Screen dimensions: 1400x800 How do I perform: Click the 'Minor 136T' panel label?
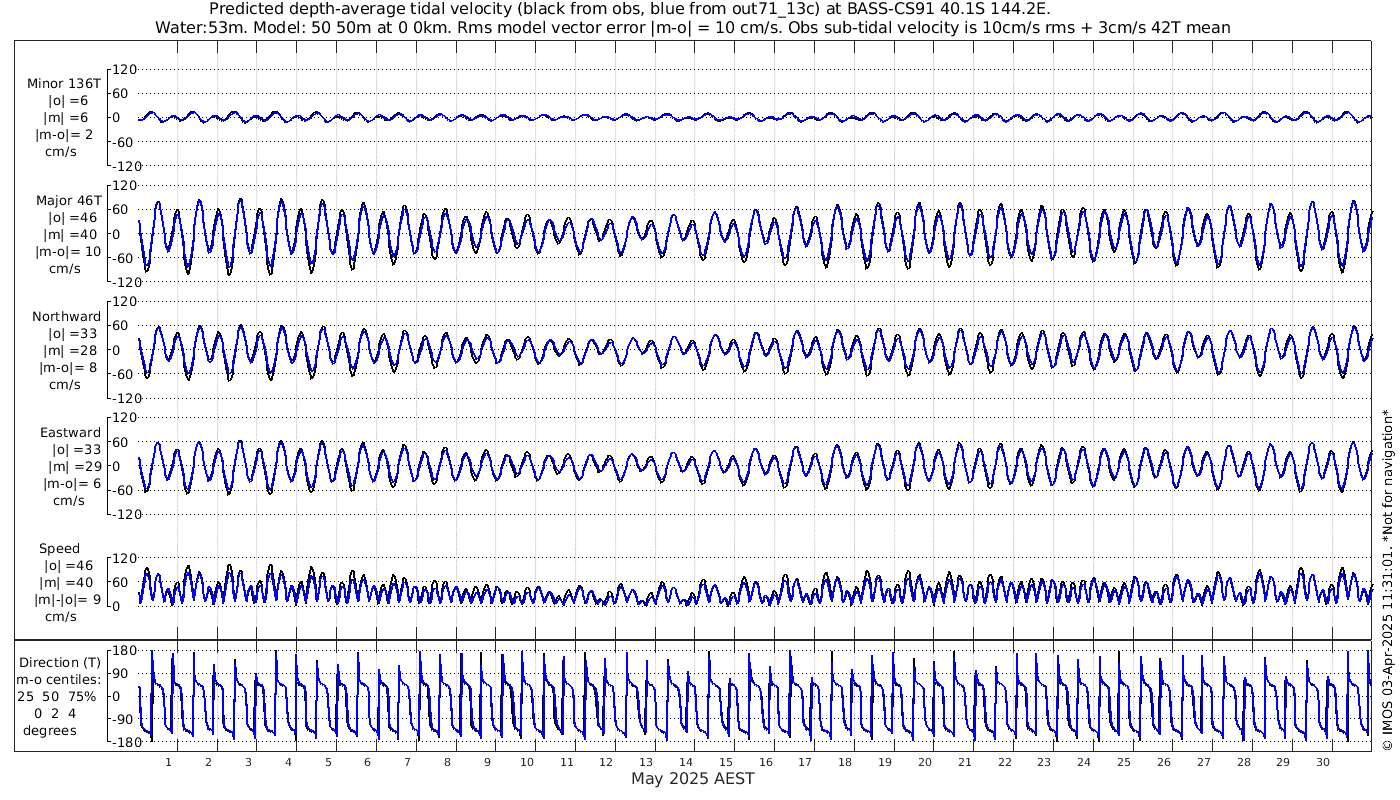[x=64, y=84]
